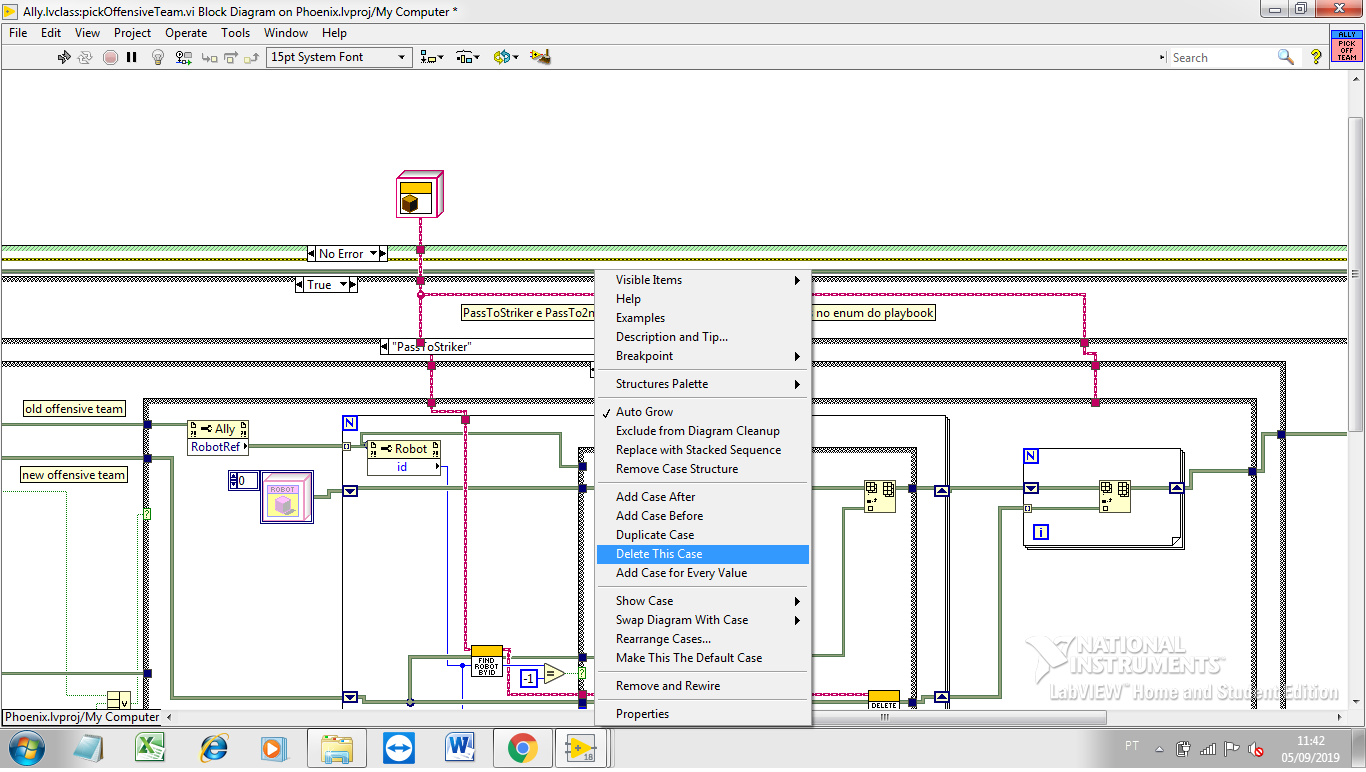Select the Ally unbundle node header

pos(218,429)
